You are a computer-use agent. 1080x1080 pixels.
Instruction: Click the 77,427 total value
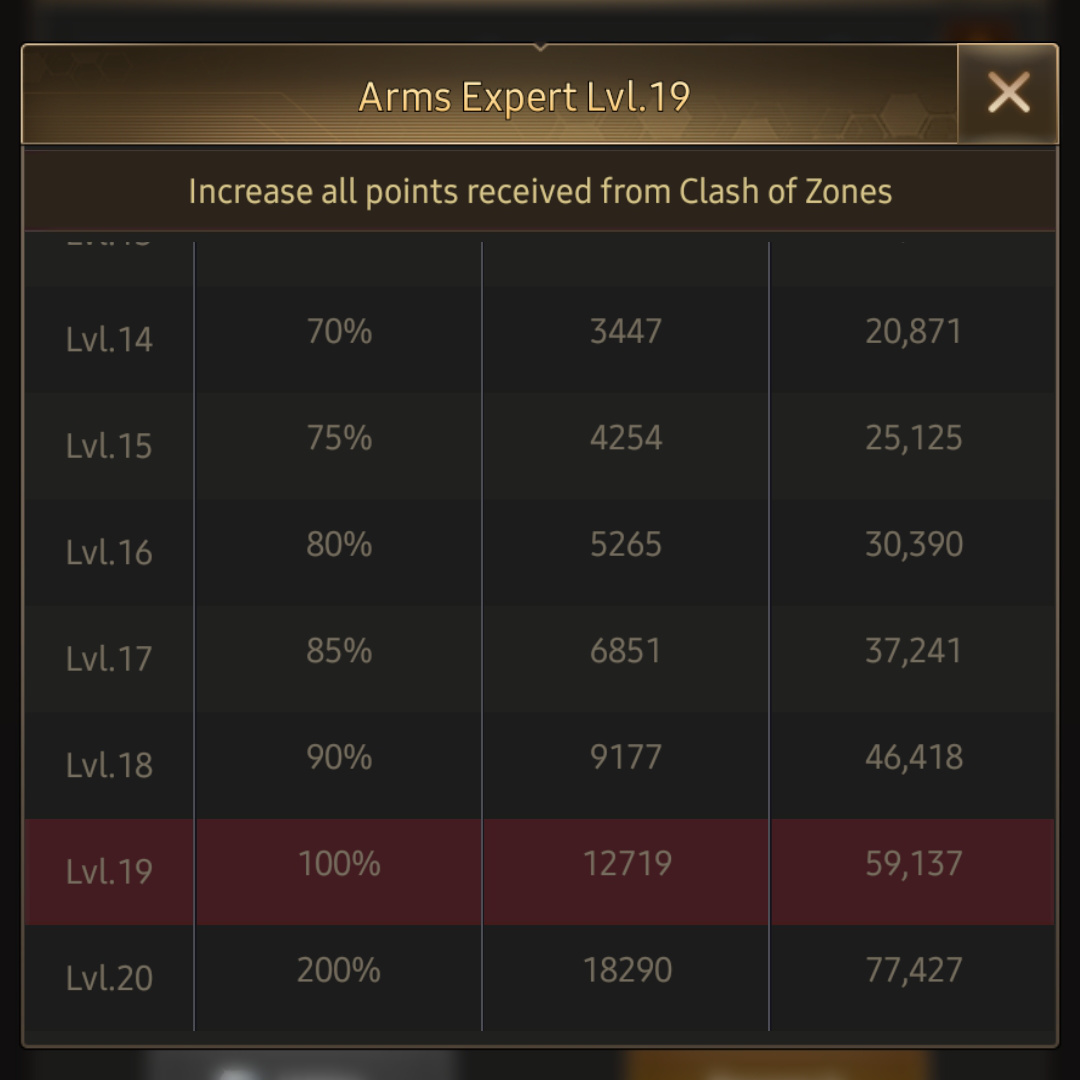pyautogui.click(x=913, y=970)
